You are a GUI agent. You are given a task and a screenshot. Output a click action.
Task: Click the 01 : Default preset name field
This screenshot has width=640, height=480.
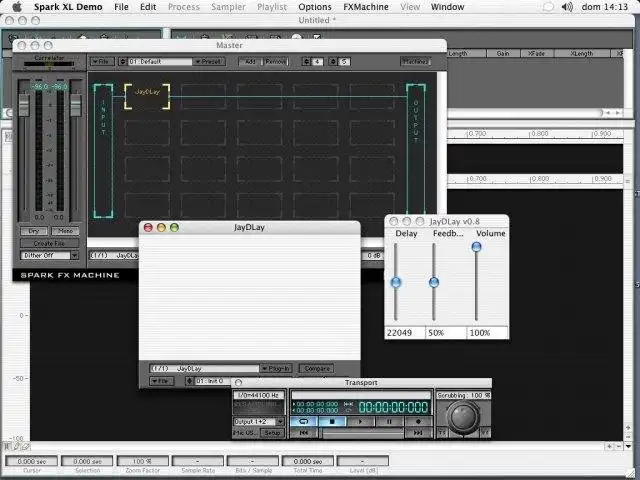[x=160, y=62]
